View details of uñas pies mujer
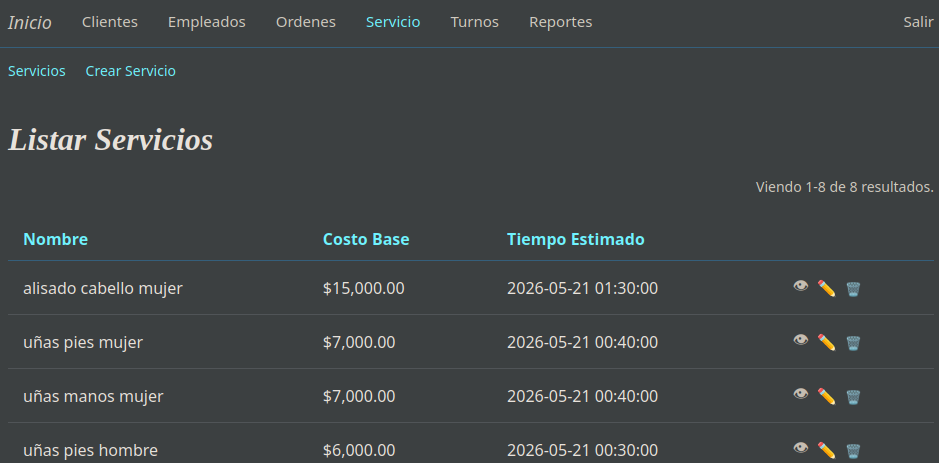Viewport: 939px width, 463px height. click(801, 340)
